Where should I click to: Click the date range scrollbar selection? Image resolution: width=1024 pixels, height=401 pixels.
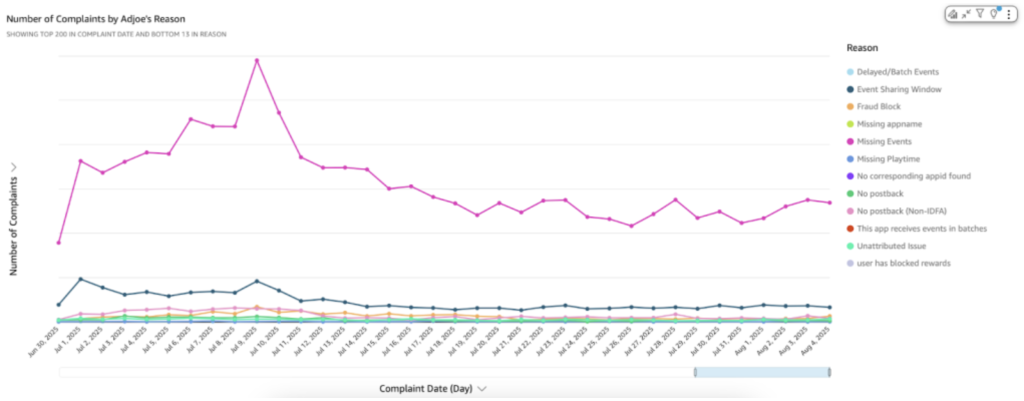[762, 372]
